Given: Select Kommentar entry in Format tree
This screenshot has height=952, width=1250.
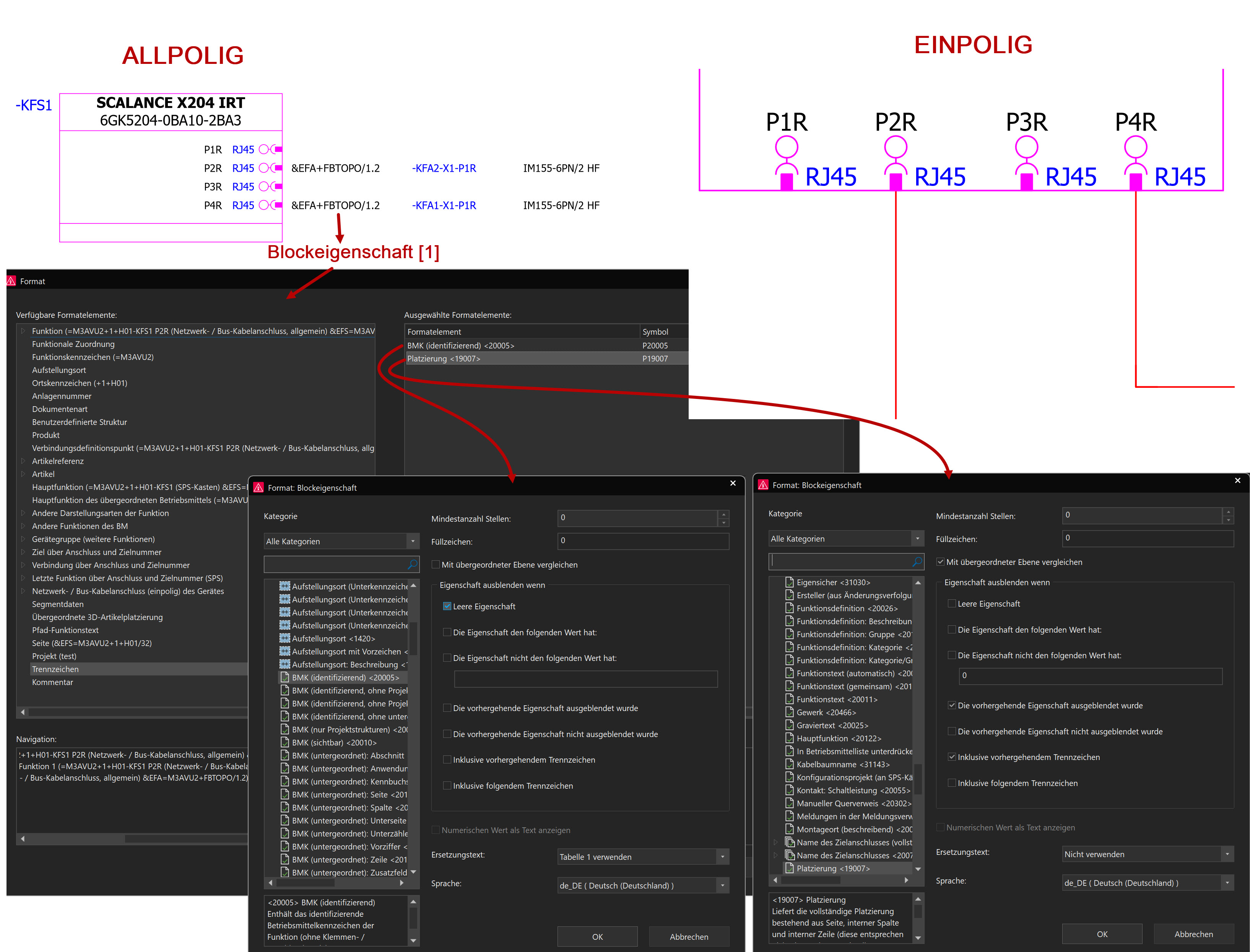Looking at the screenshot, I should point(52,682).
